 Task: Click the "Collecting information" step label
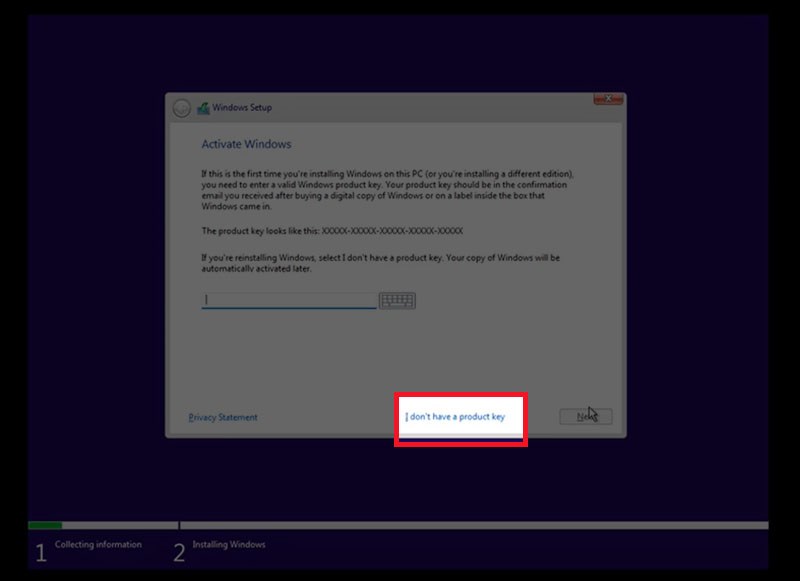click(98, 544)
